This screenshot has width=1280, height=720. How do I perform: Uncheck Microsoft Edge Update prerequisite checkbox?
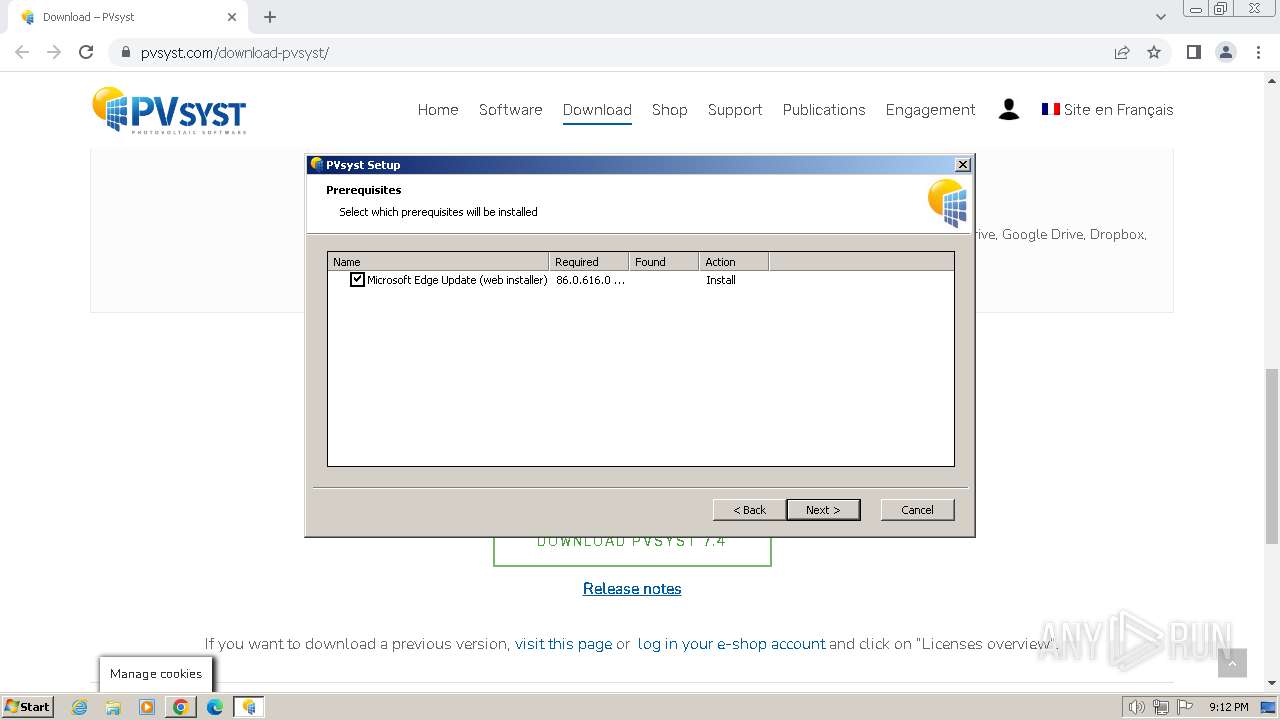pos(357,280)
